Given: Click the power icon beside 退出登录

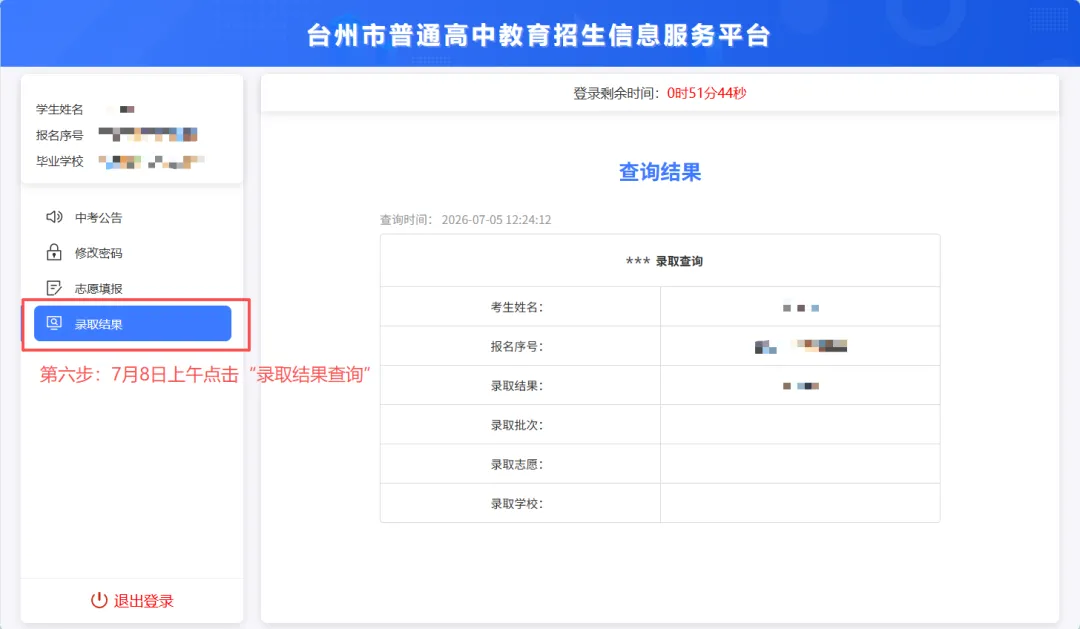Looking at the screenshot, I should [99, 600].
